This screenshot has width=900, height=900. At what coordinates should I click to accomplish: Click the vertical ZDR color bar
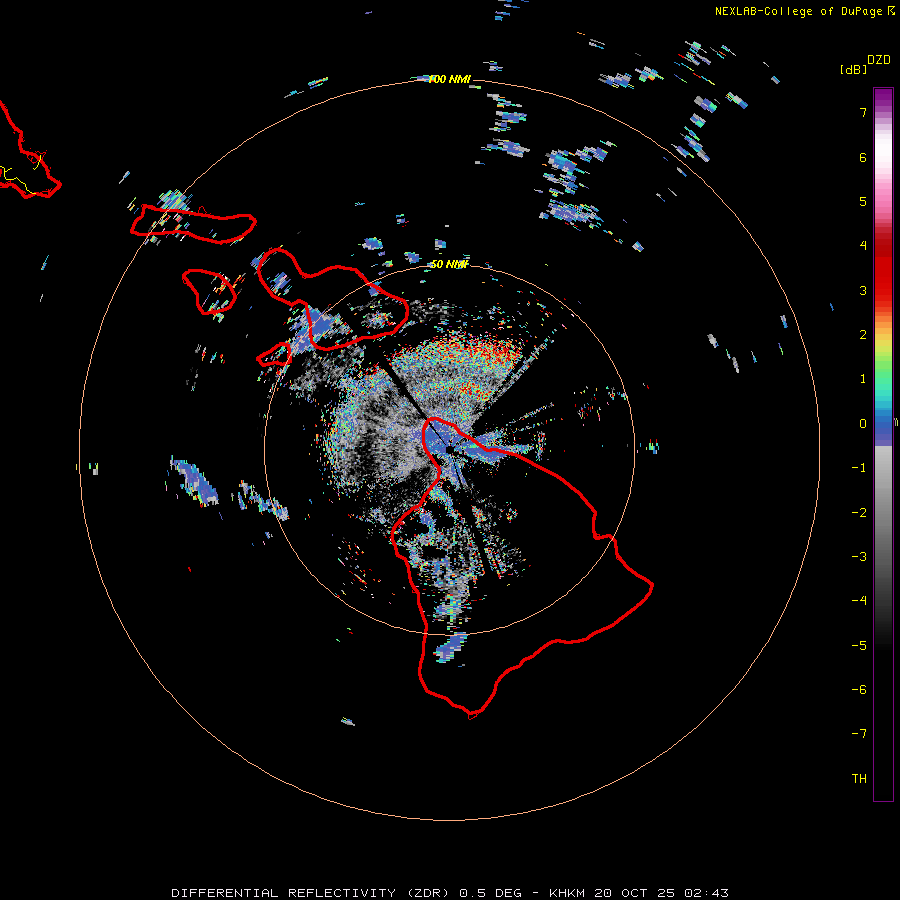pyautogui.click(x=883, y=444)
